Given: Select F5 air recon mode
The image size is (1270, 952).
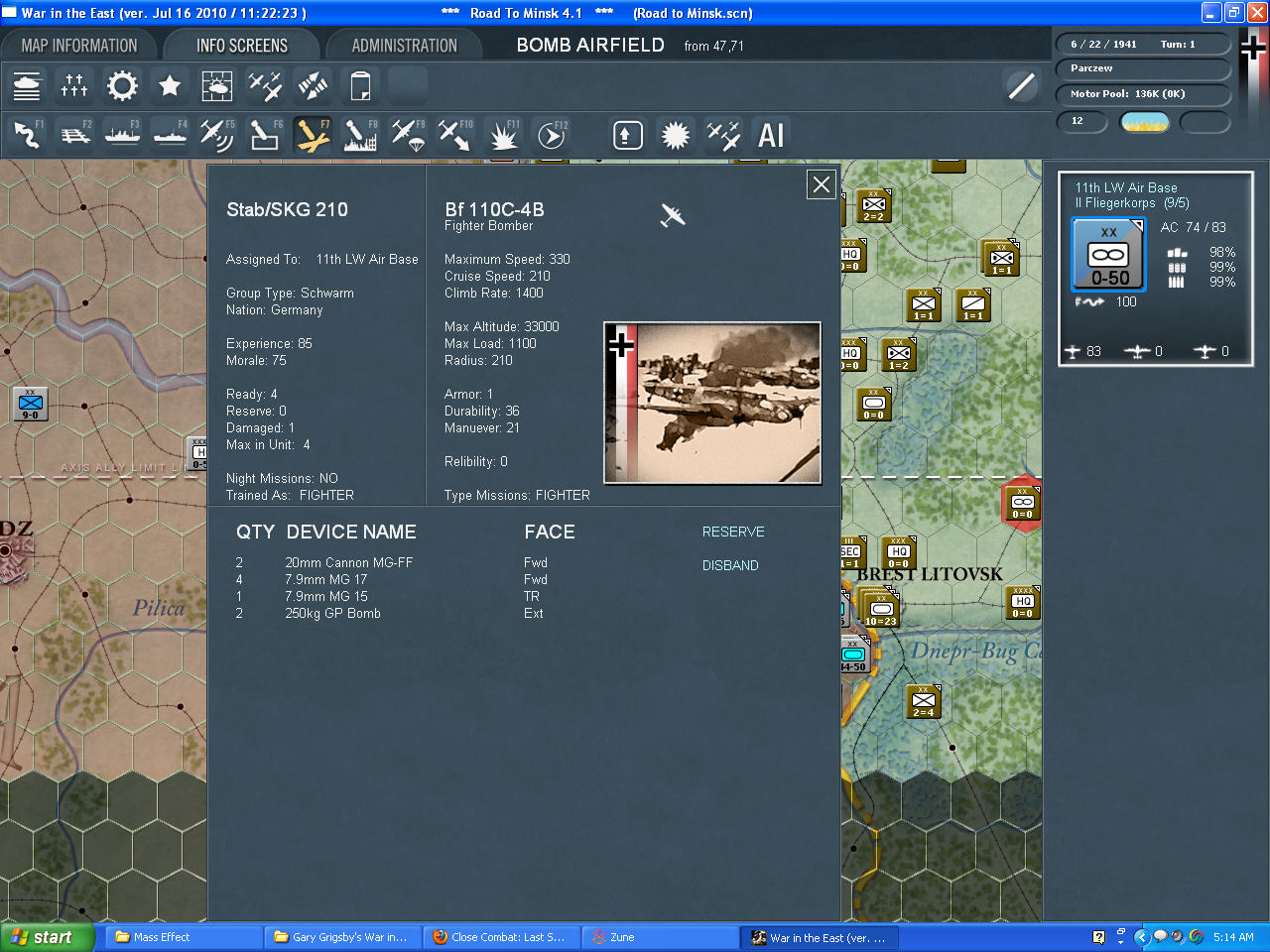Looking at the screenshot, I should point(217,135).
